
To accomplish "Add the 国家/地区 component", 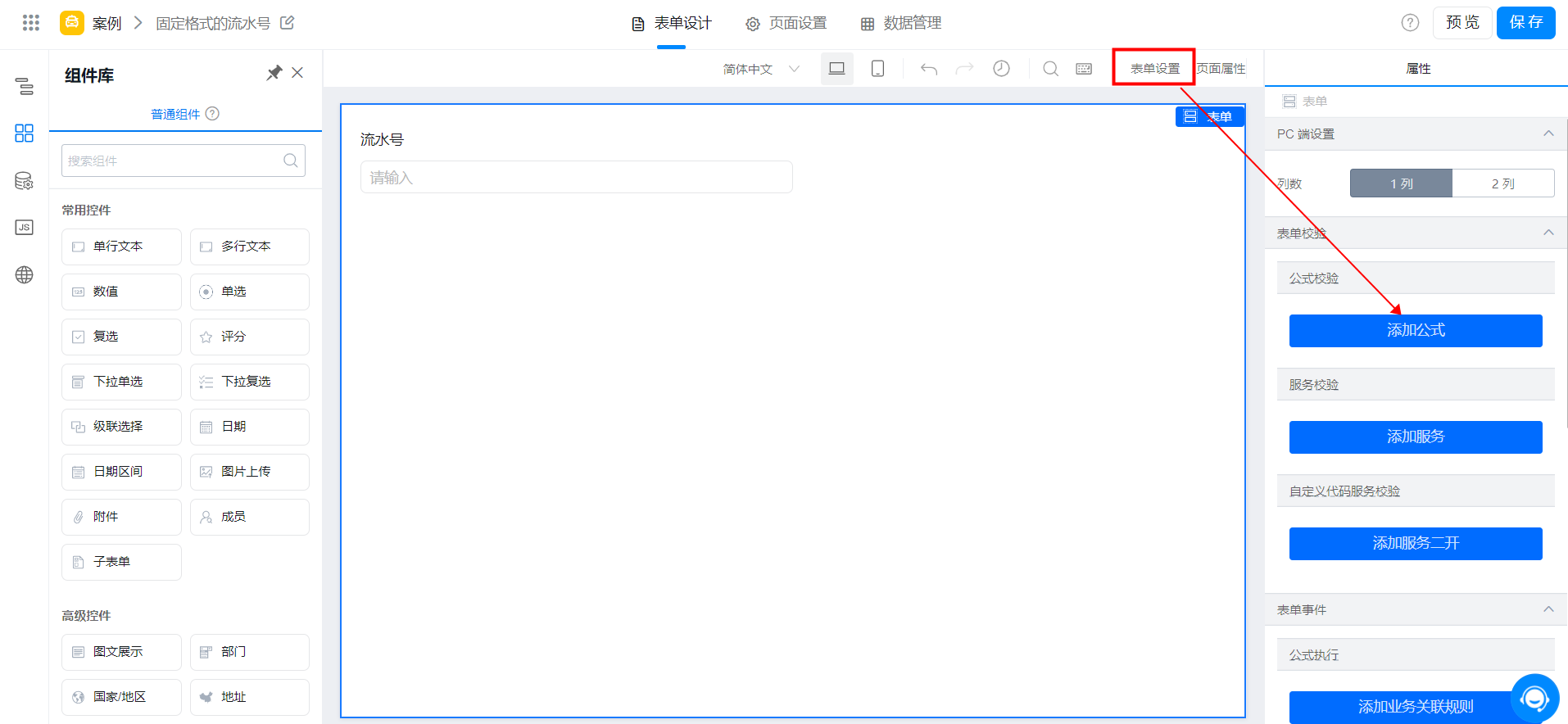I will pos(121,697).
